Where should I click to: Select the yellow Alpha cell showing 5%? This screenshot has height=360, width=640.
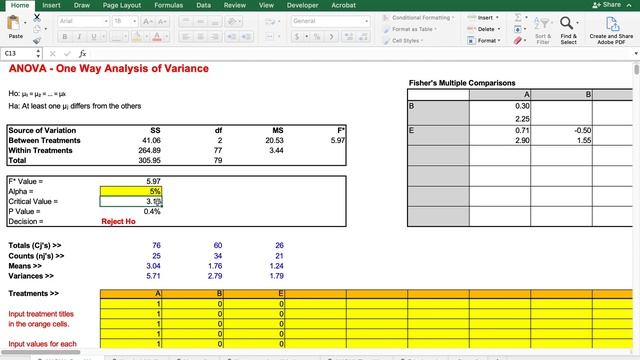click(x=131, y=191)
